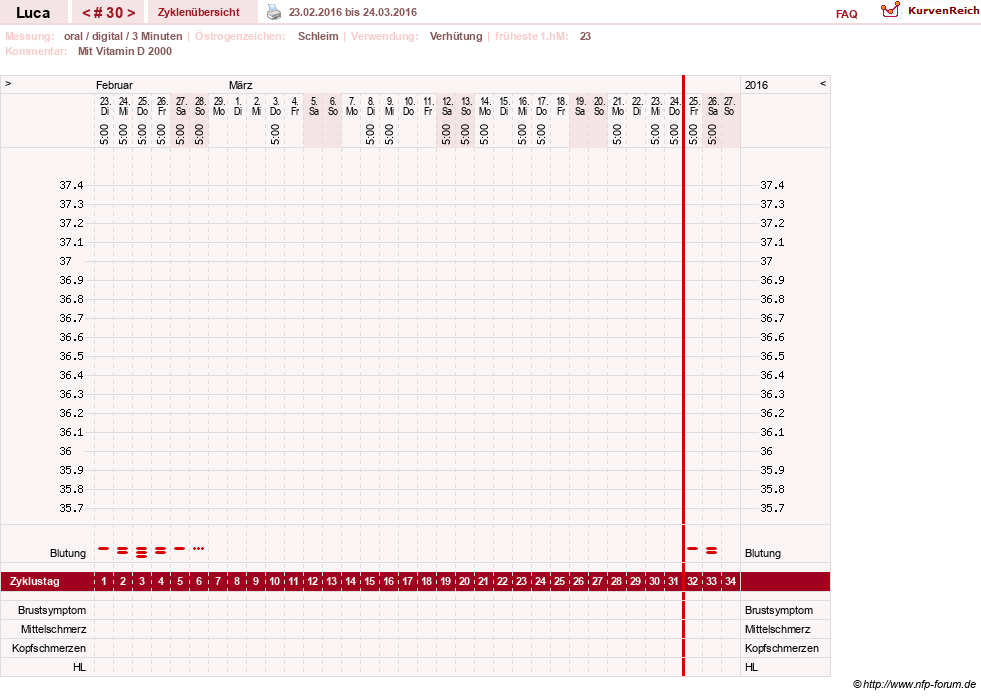Open the Zyklenübersicht tab
This screenshot has height=696, width=981.
pyautogui.click(x=198, y=12)
